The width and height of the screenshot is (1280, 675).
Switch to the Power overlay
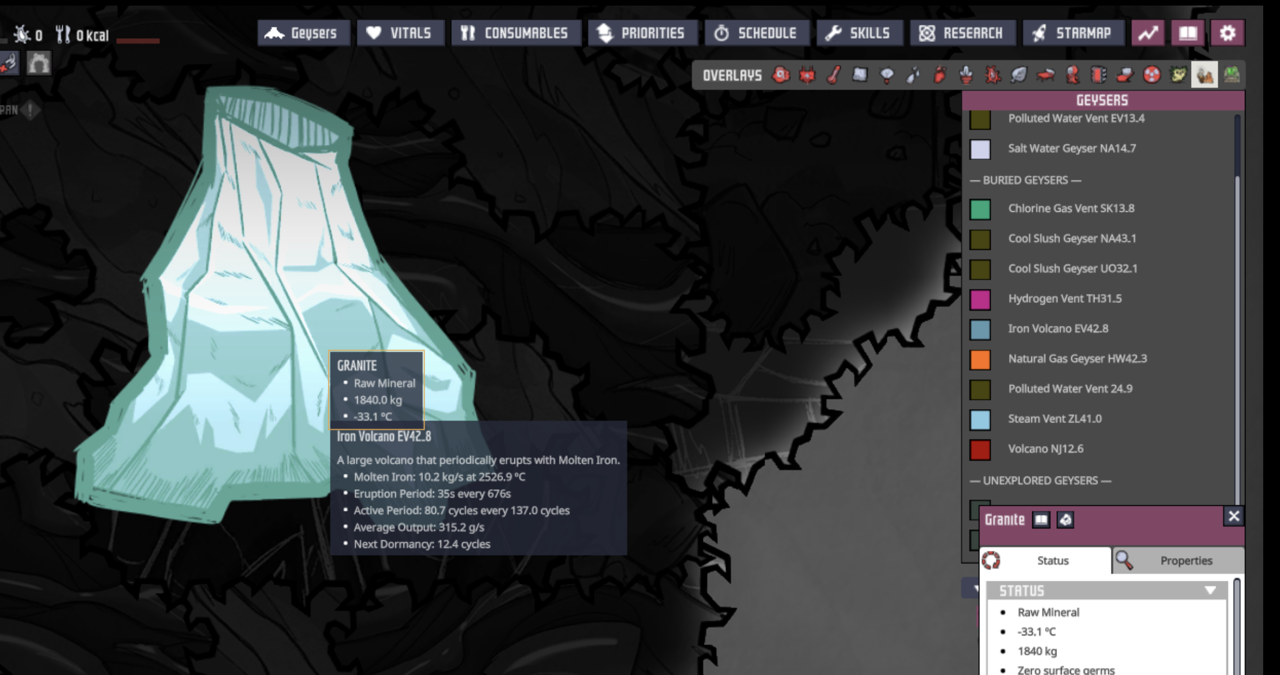click(807, 75)
